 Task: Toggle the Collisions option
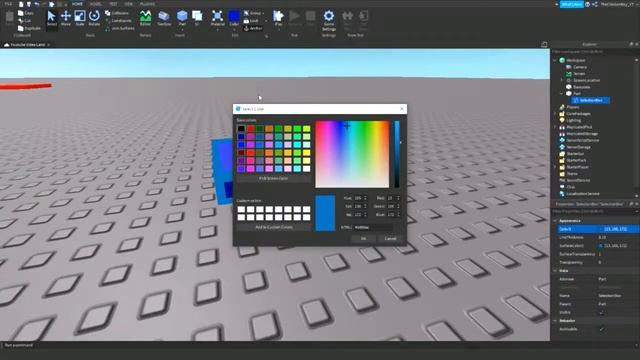pyautogui.click(x=117, y=13)
